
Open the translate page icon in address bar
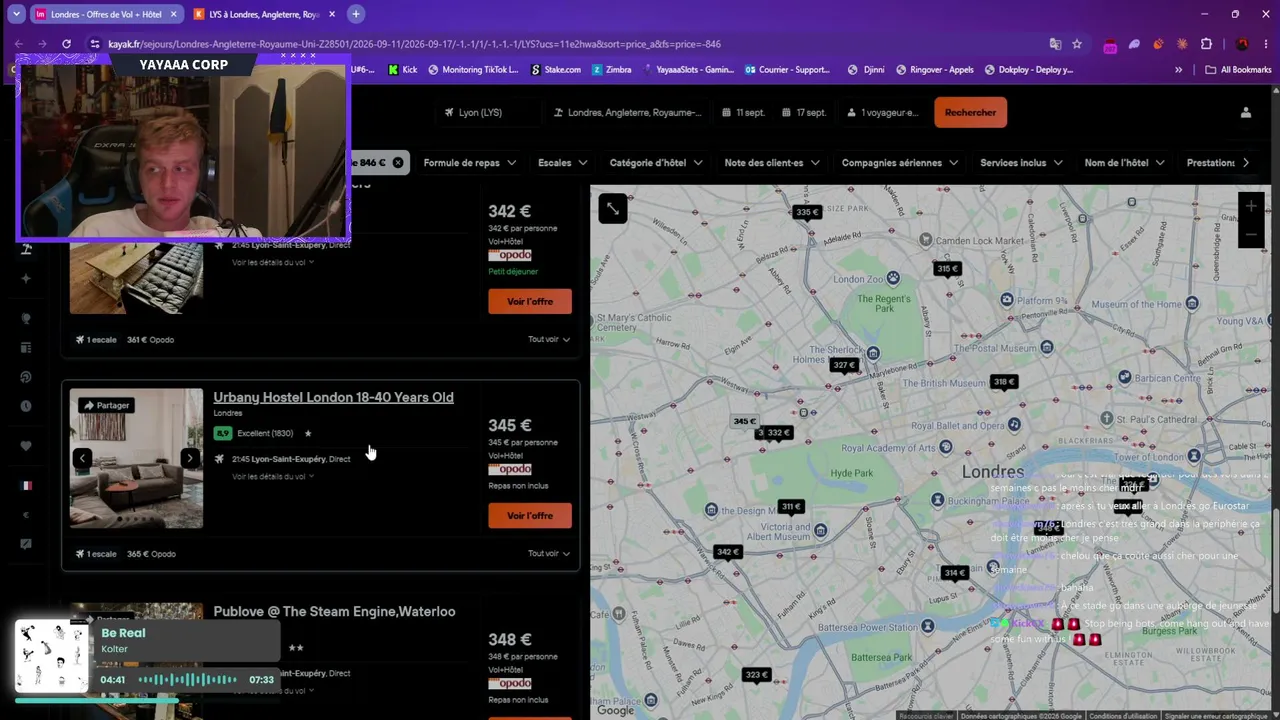pyautogui.click(x=1055, y=44)
